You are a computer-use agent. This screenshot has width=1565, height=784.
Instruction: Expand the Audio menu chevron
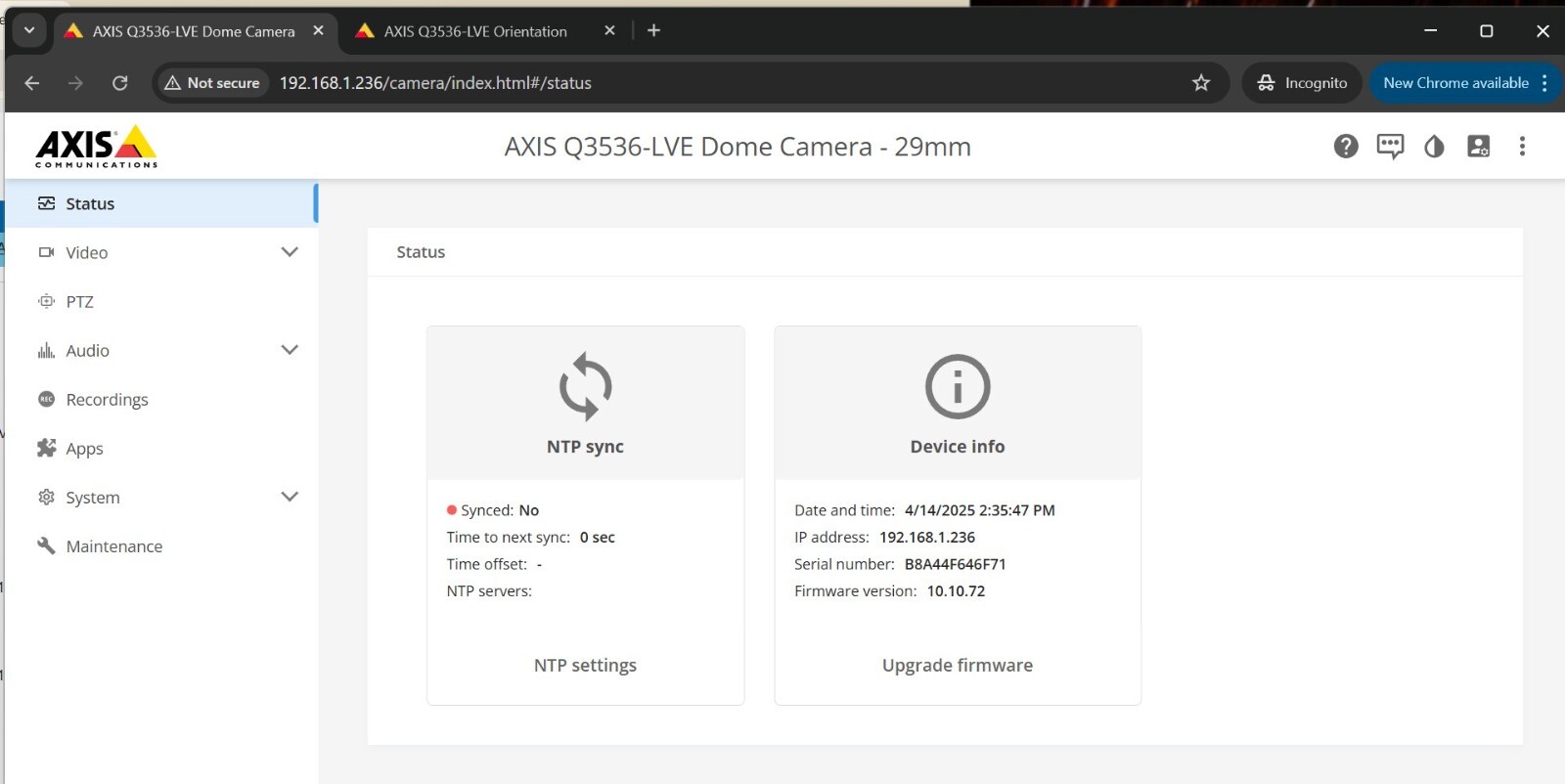click(290, 350)
